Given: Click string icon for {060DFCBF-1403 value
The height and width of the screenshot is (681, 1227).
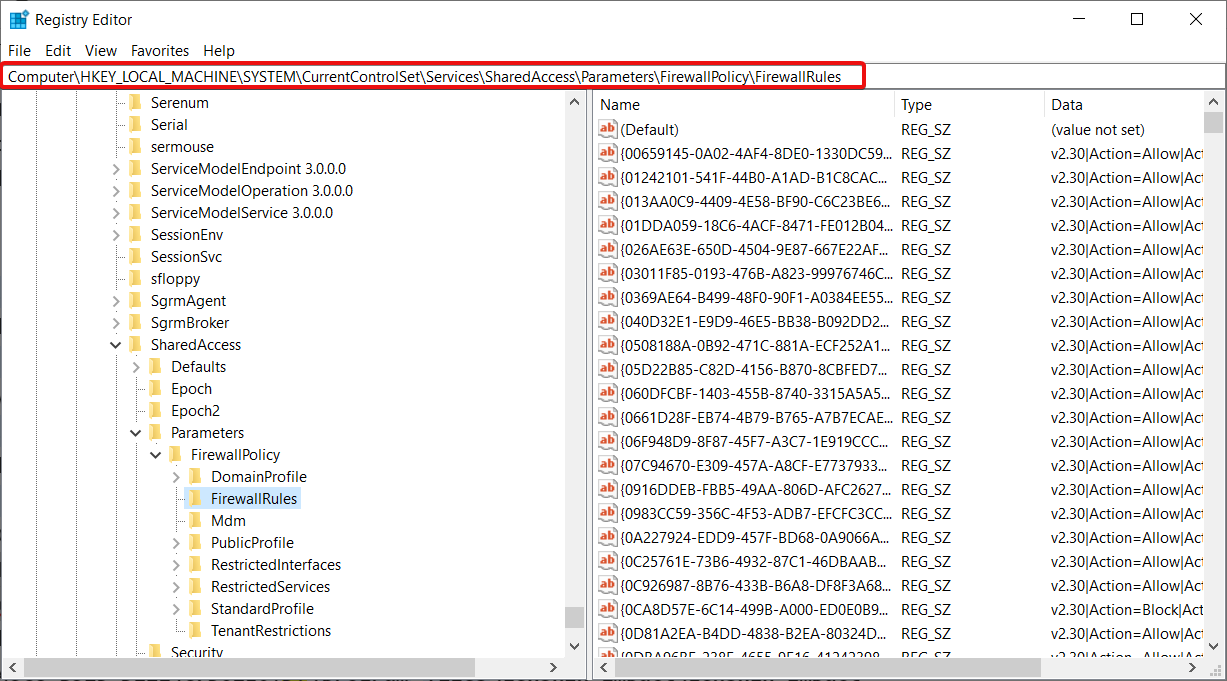Looking at the screenshot, I should pyautogui.click(x=608, y=393).
